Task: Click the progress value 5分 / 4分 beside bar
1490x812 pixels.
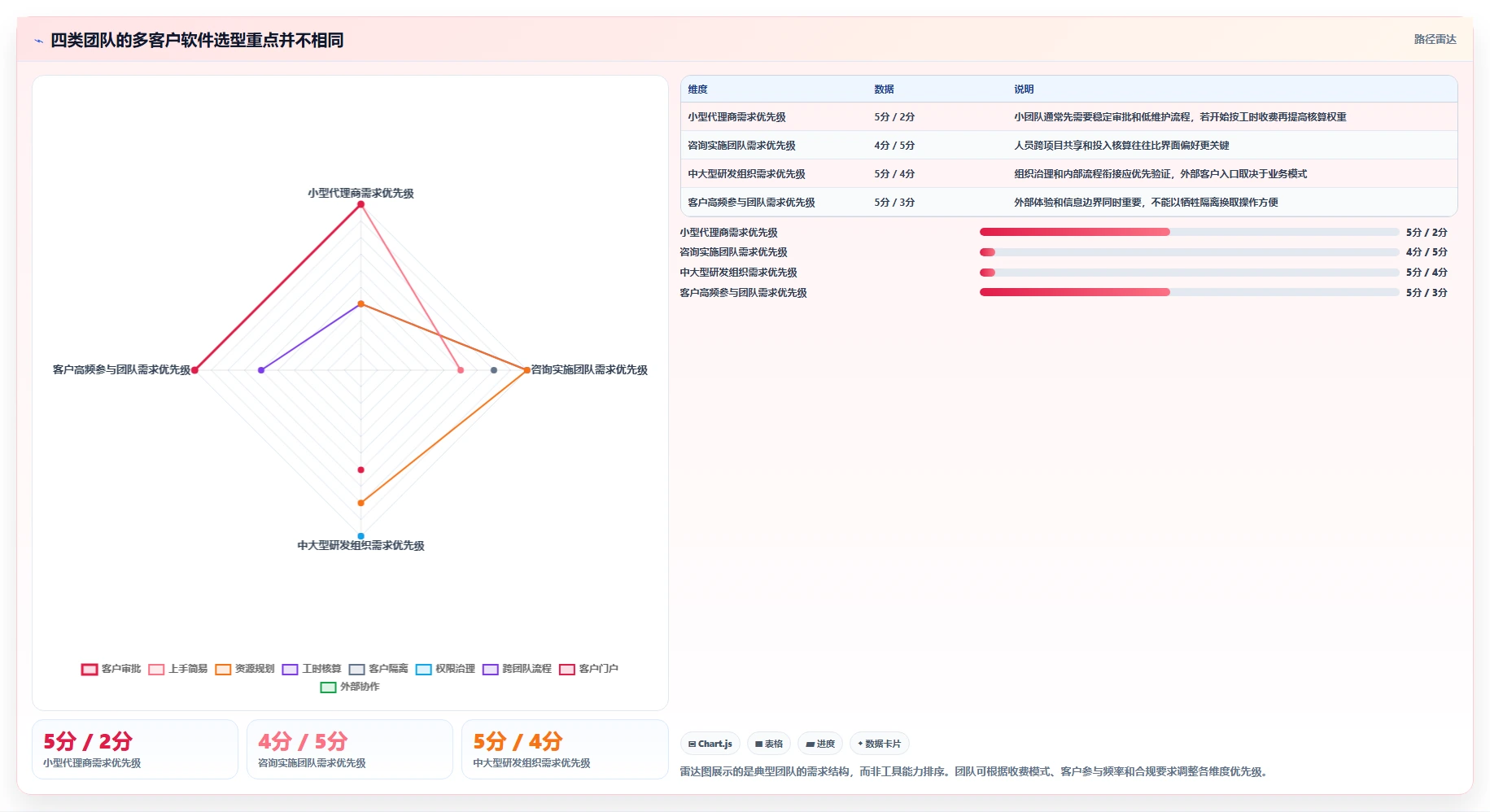Action: (1427, 273)
